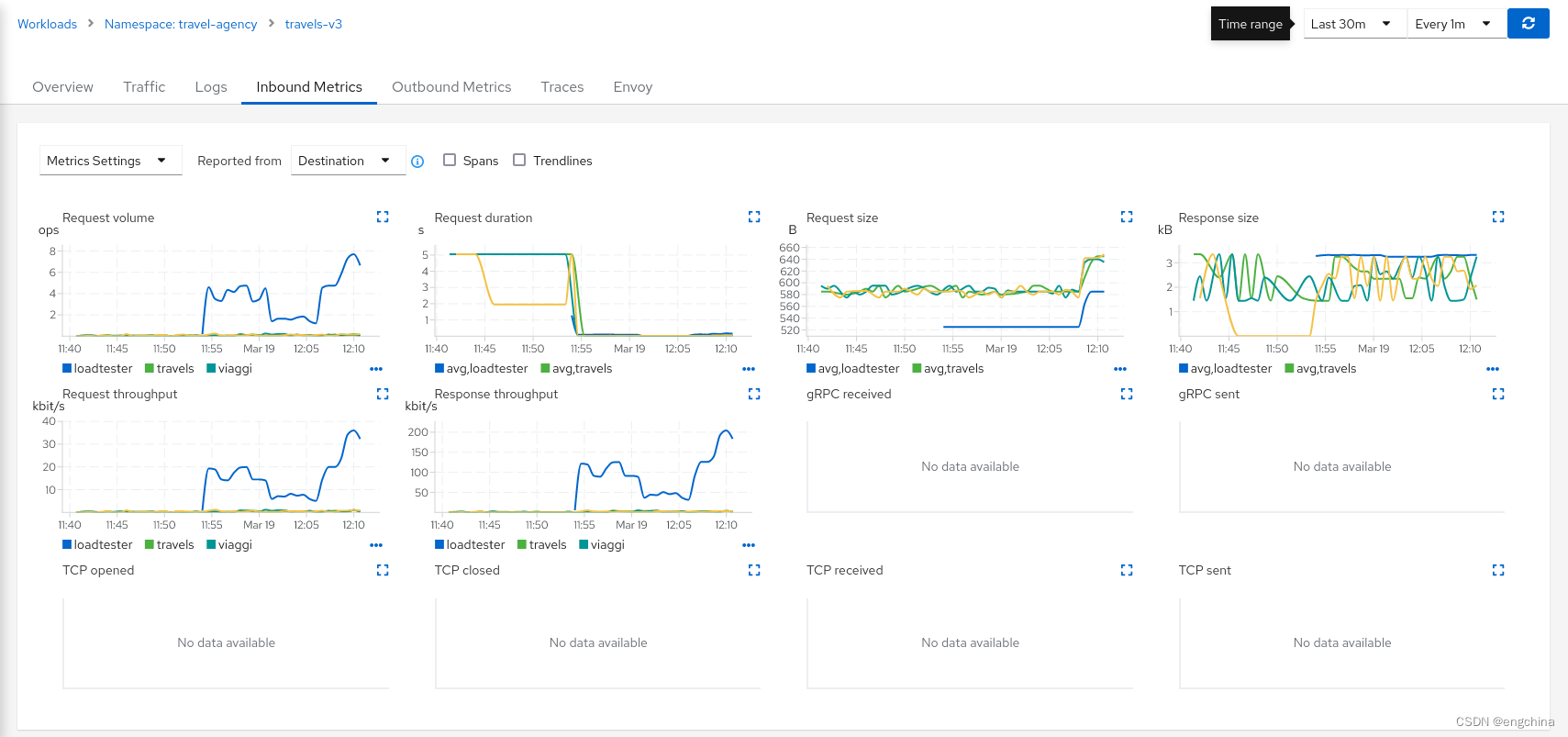This screenshot has width=1568, height=737.
Task: Open Request size legend overflow dots
Action: coord(1120,369)
